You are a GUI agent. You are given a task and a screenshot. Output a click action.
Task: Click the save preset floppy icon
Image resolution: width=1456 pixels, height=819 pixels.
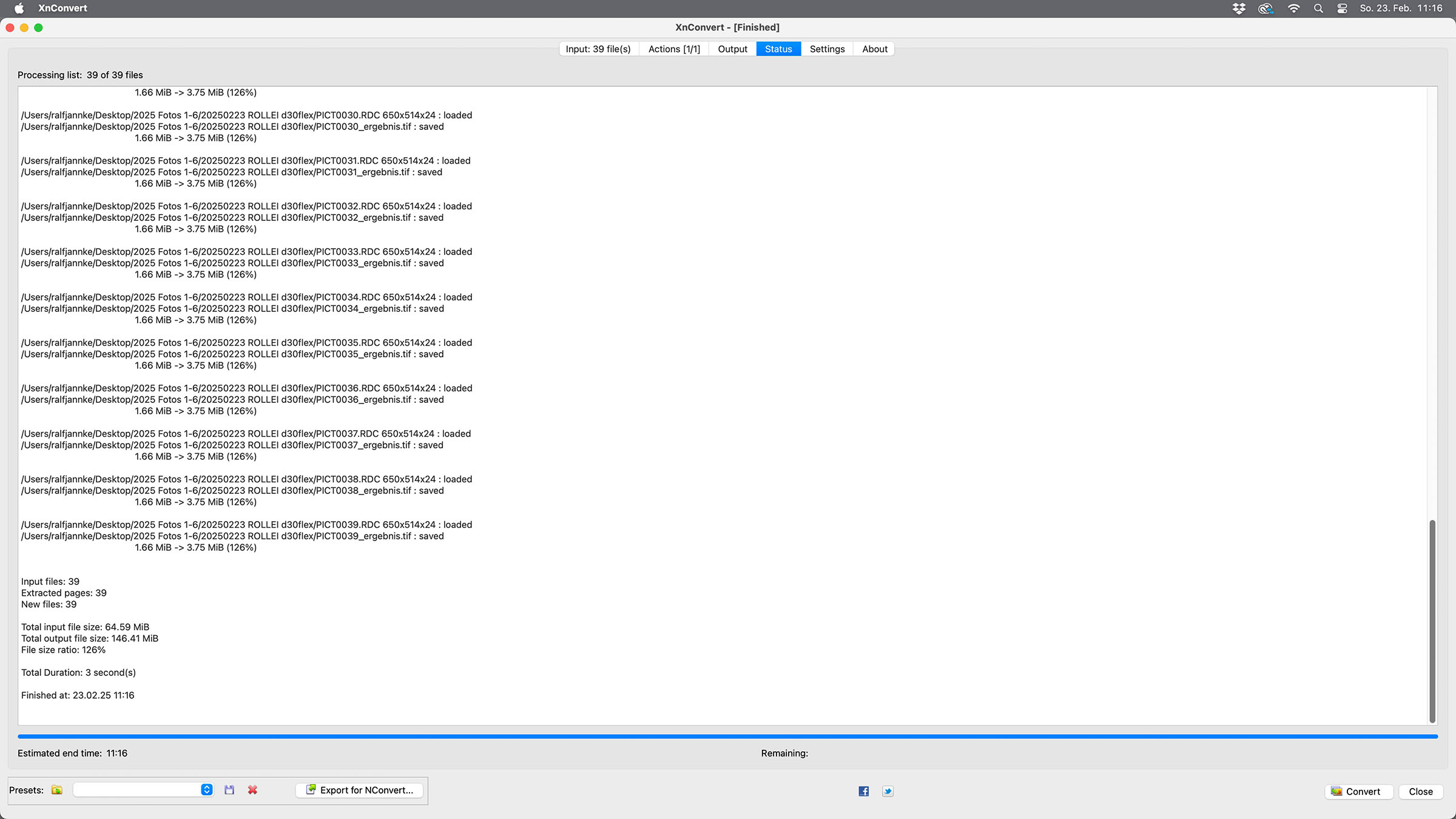pyautogui.click(x=229, y=790)
